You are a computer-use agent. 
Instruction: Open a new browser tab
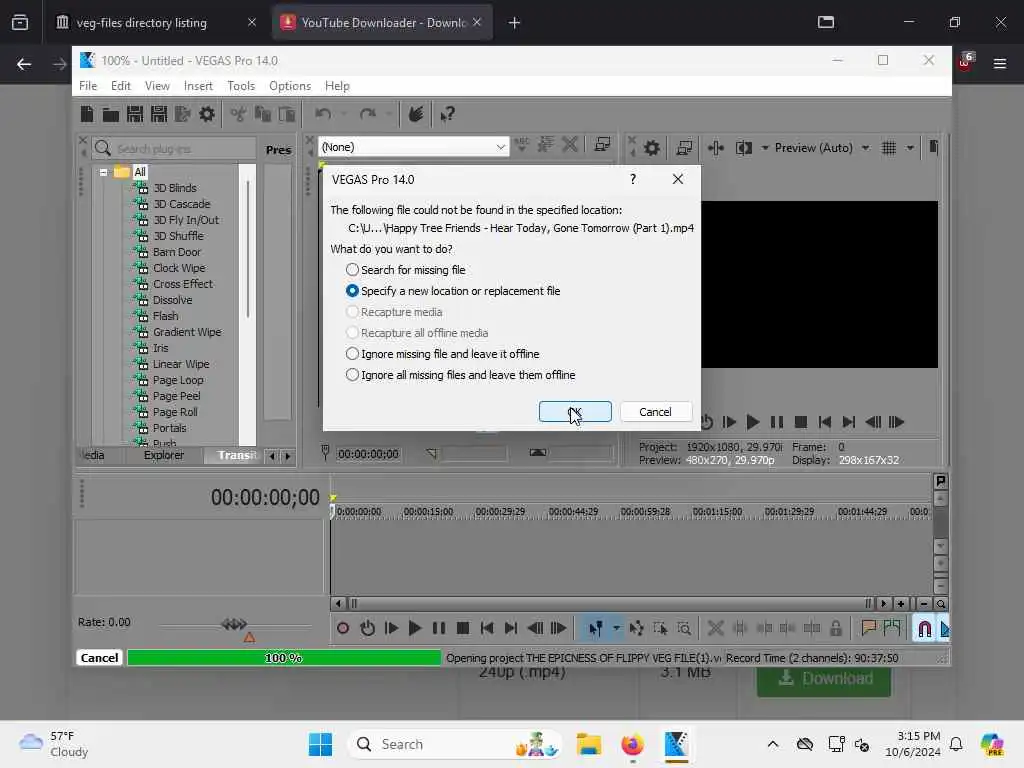tap(515, 23)
